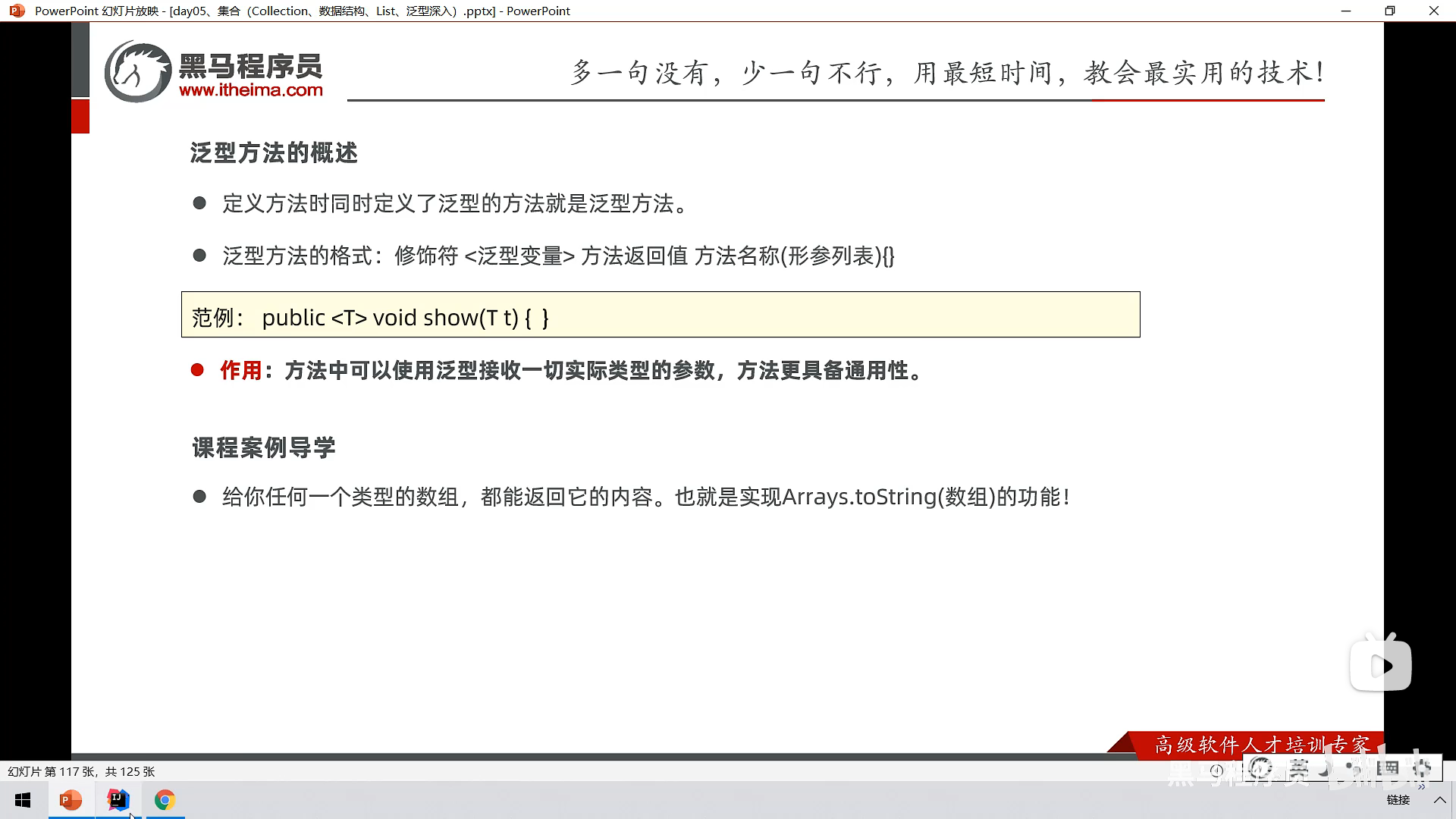The width and height of the screenshot is (1456, 819).
Task: Toggle the IME punctuation mode icon
Action: tap(1352, 769)
